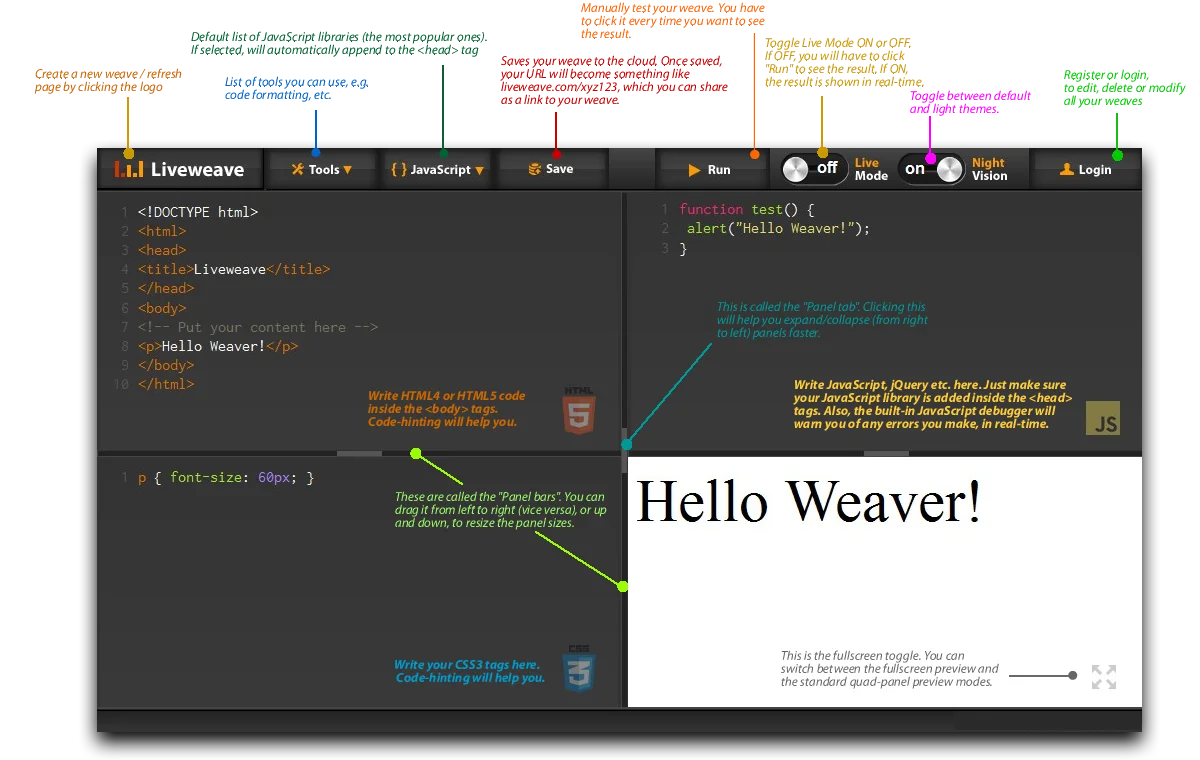The image size is (1200, 760).
Task: Click the Night Vision label text
Action: (990, 169)
